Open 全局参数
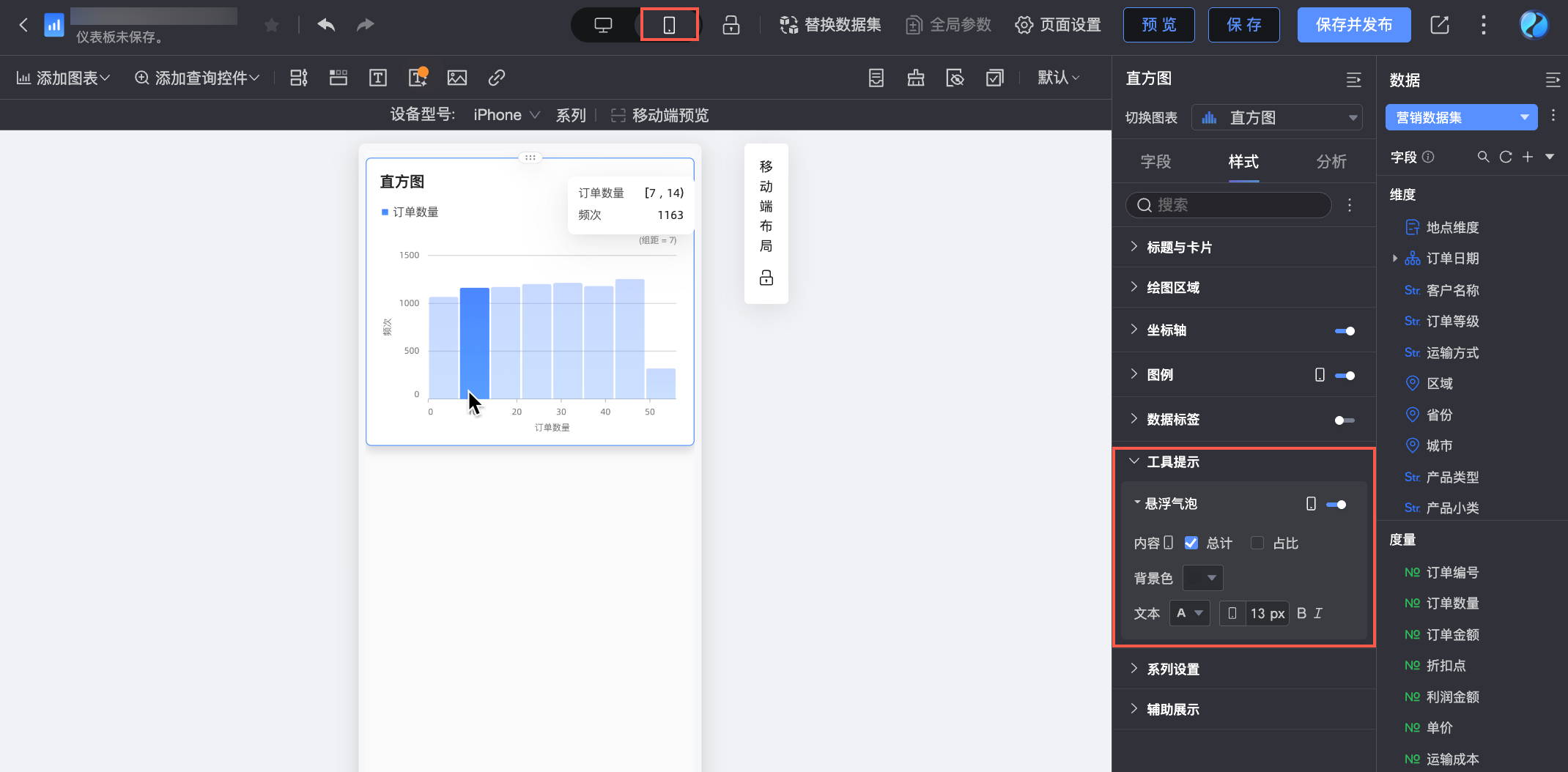The width and height of the screenshot is (1568, 772). [x=948, y=25]
